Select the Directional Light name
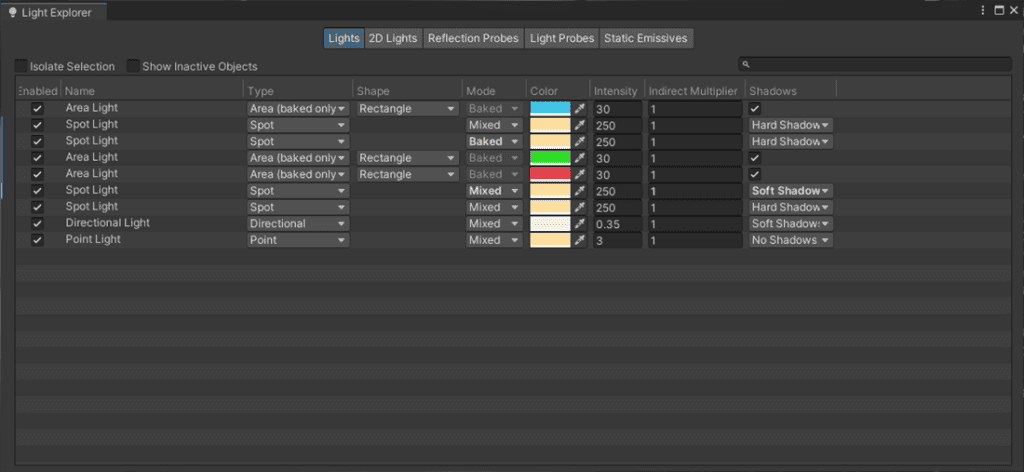Screen dimensions: 1024x472 click(x=108, y=223)
